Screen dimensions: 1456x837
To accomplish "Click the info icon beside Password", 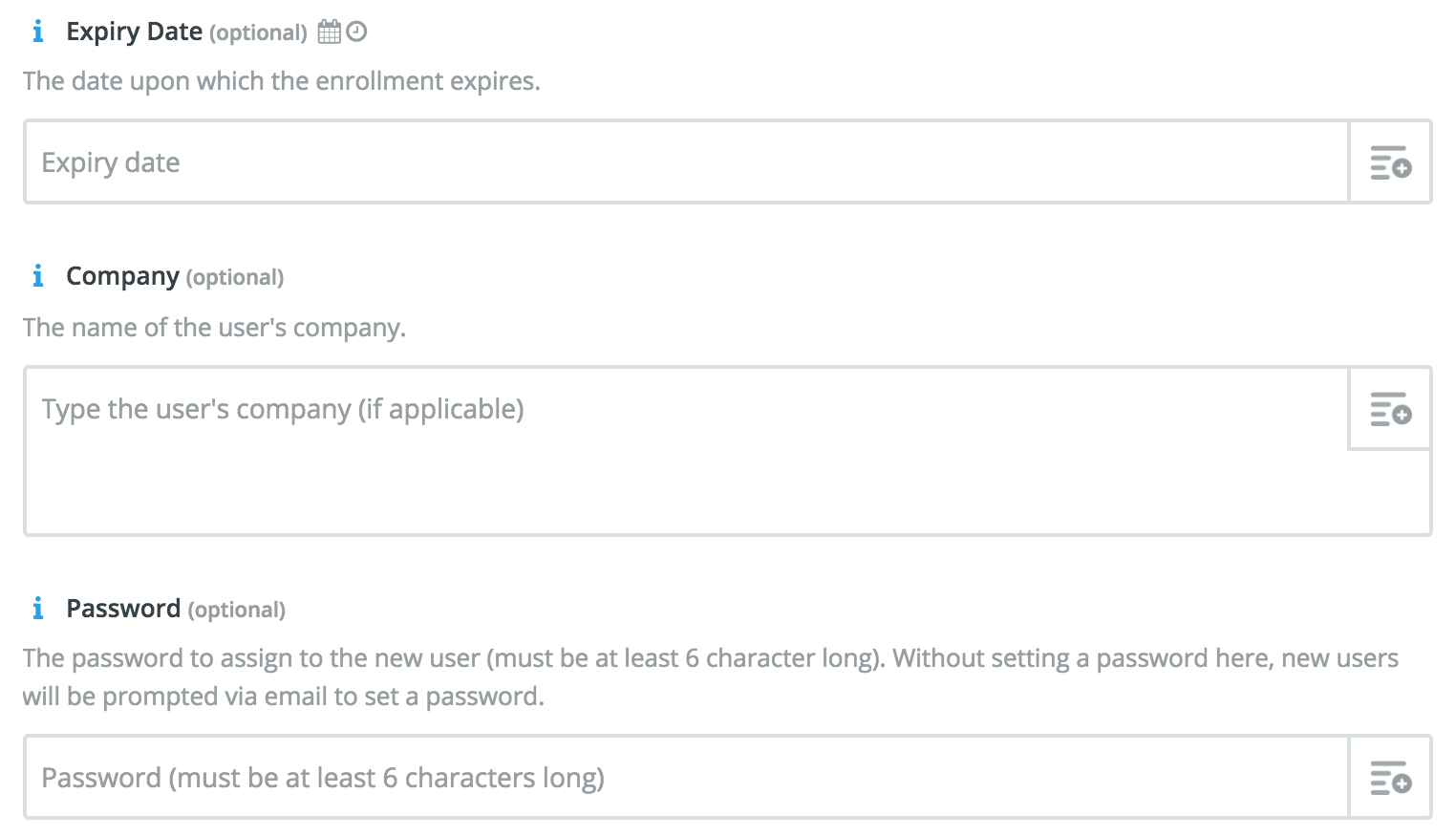I will 37,609.
